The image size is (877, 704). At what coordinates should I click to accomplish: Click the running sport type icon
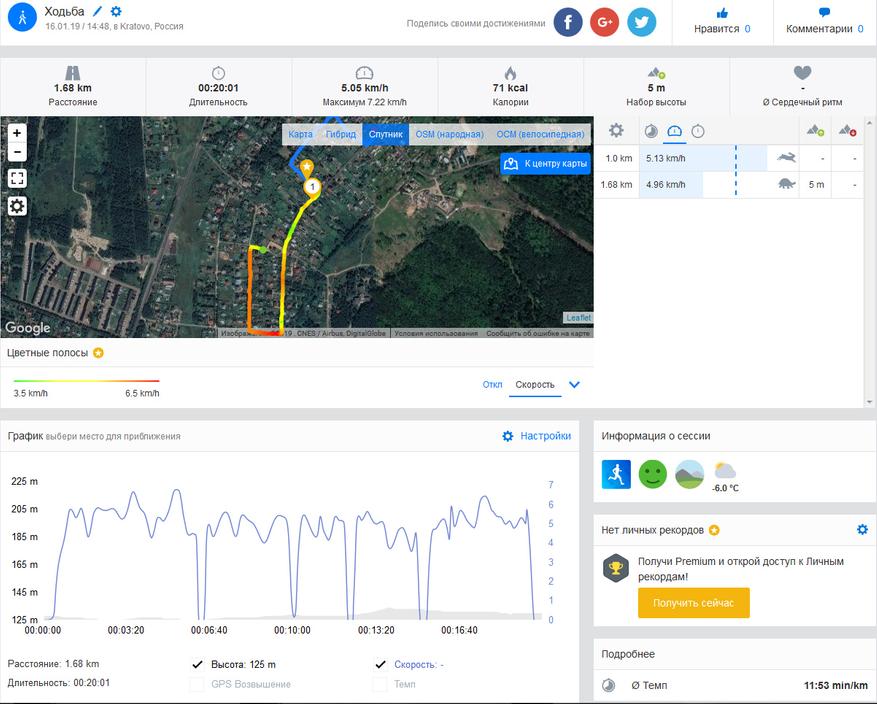[x=616, y=474]
